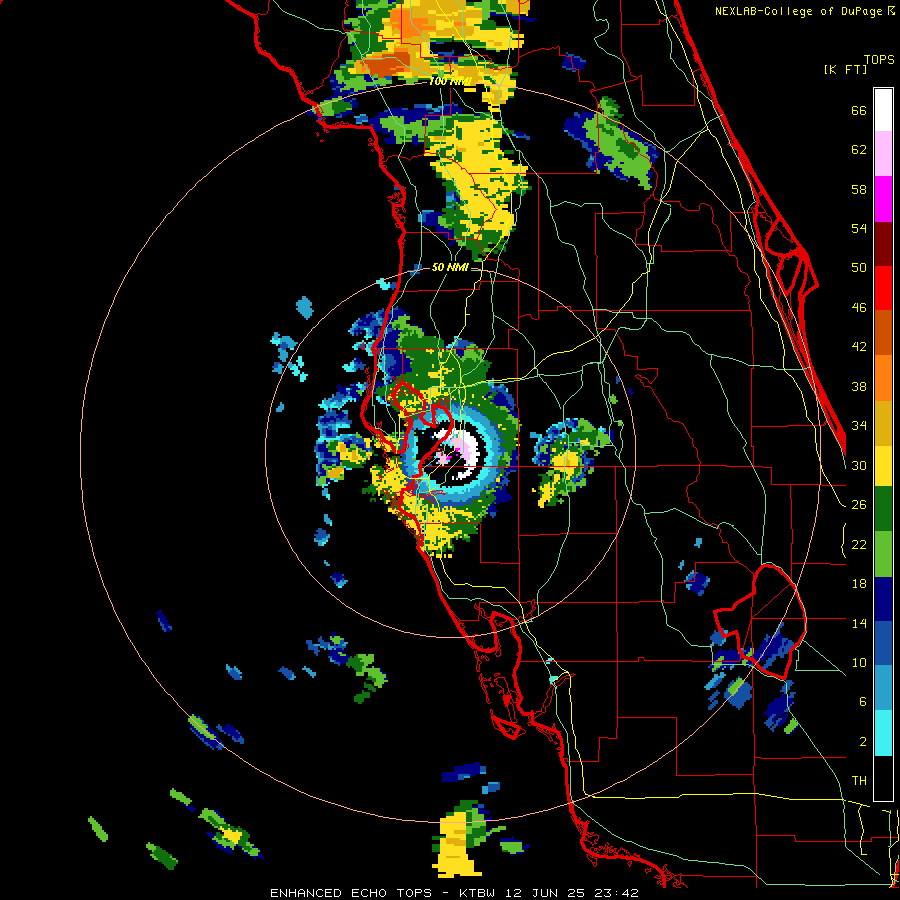Click the '54' legend value
The height and width of the screenshot is (900, 900).
pyautogui.click(x=859, y=228)
